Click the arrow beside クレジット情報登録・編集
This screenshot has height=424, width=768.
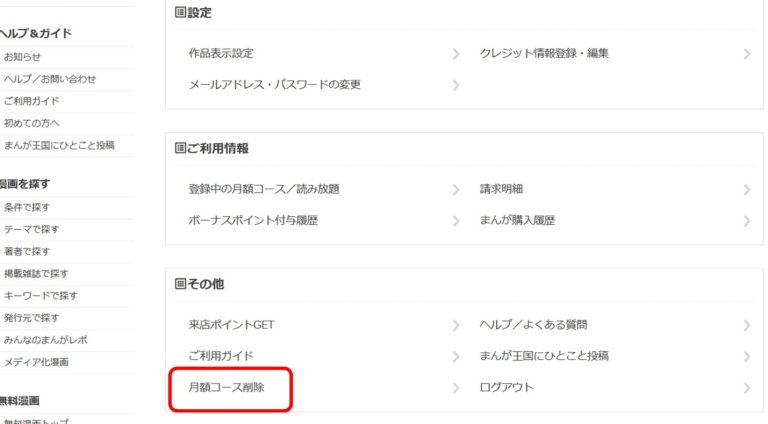pos(747,54)
